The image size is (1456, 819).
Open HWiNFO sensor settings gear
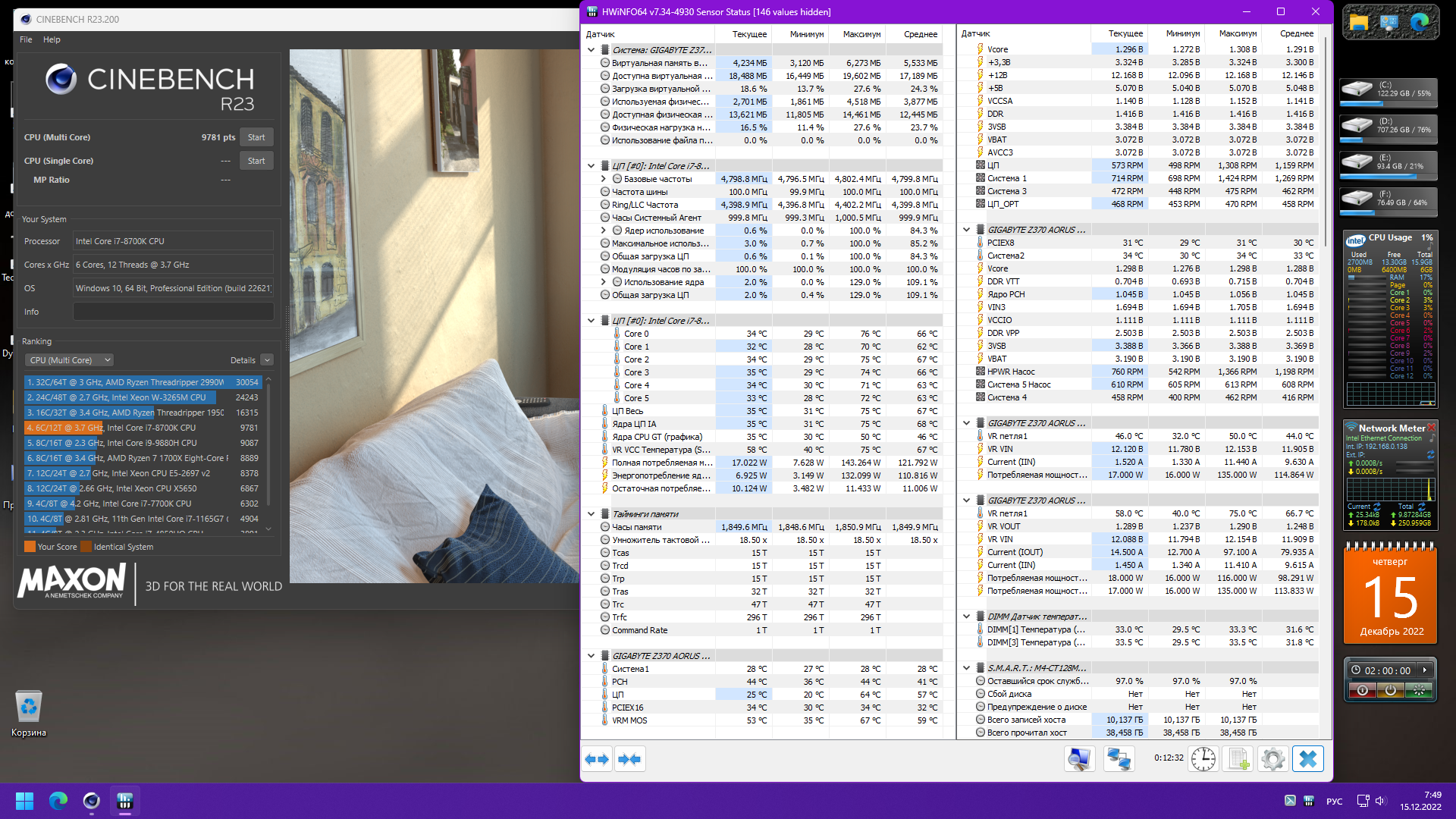click(x=1273, y=758)
